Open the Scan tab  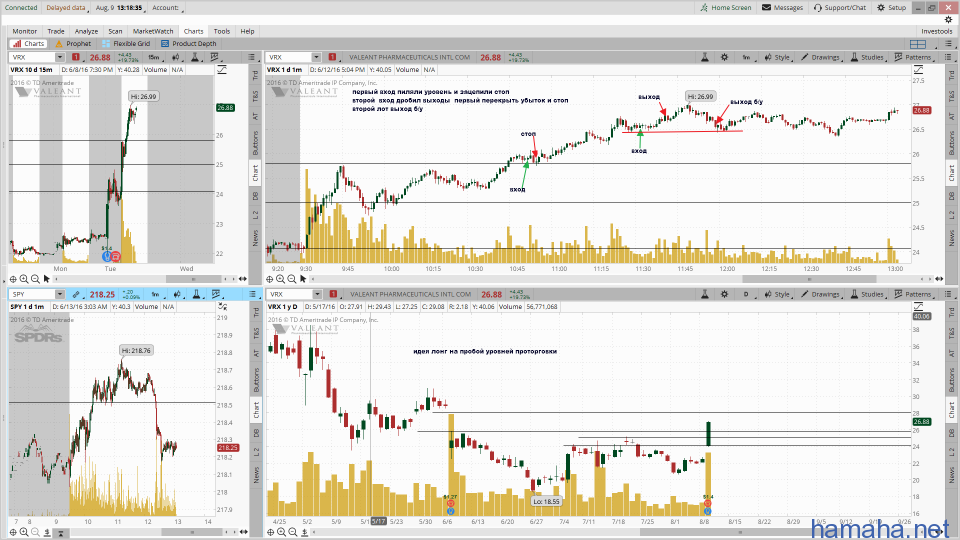pyautogui.click(x=115, y=31)
